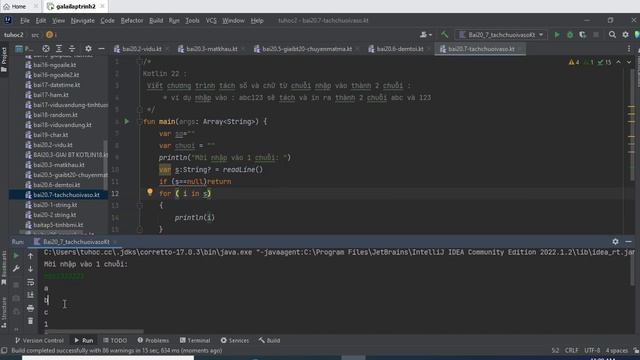Click Up the stack trace arrow
The width and height of the screenshot is (640, 360).
tap(31, 256)
